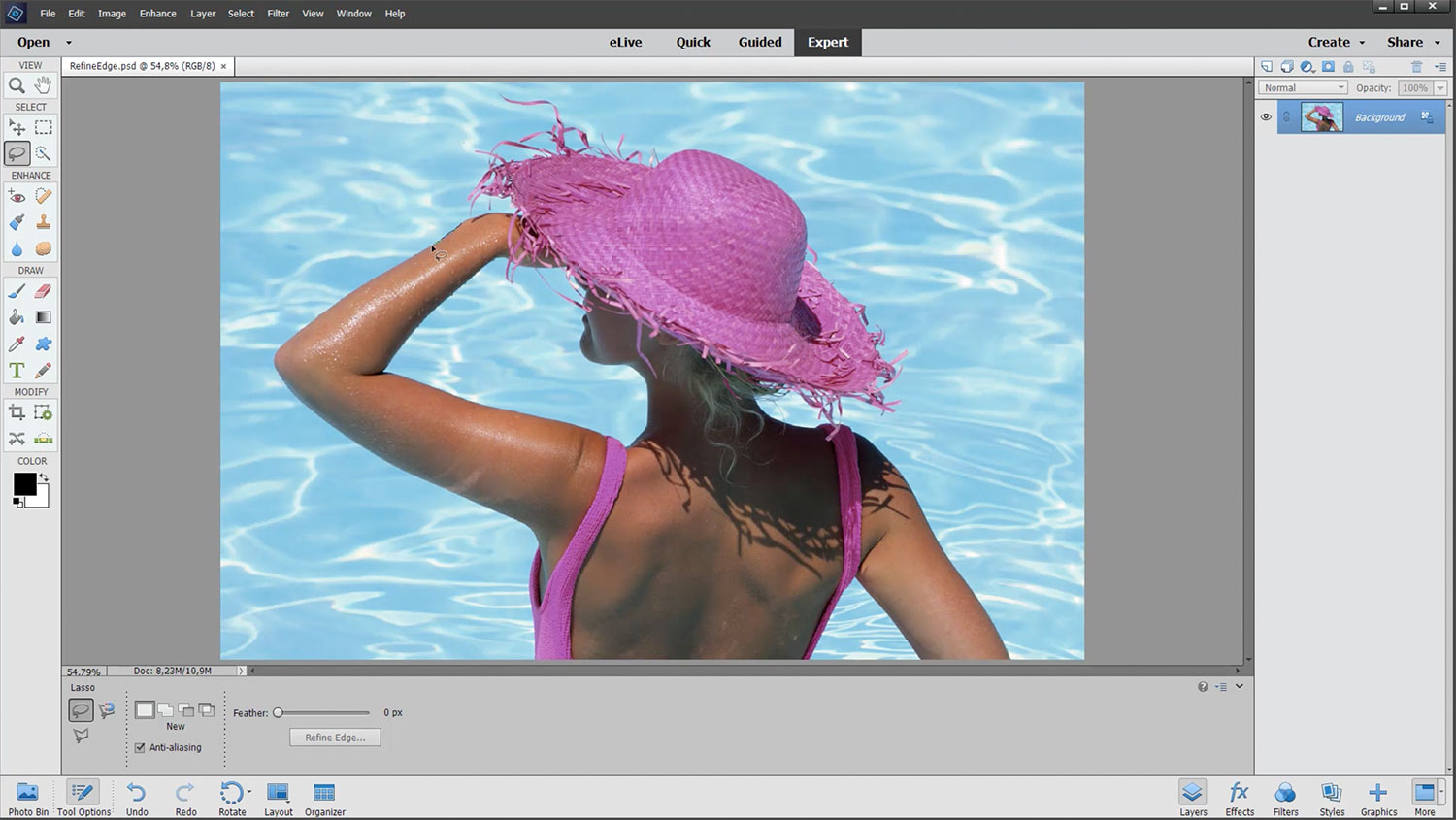Click the Refine Edge button
The image size is (1456, 820).
click(335, 738)
